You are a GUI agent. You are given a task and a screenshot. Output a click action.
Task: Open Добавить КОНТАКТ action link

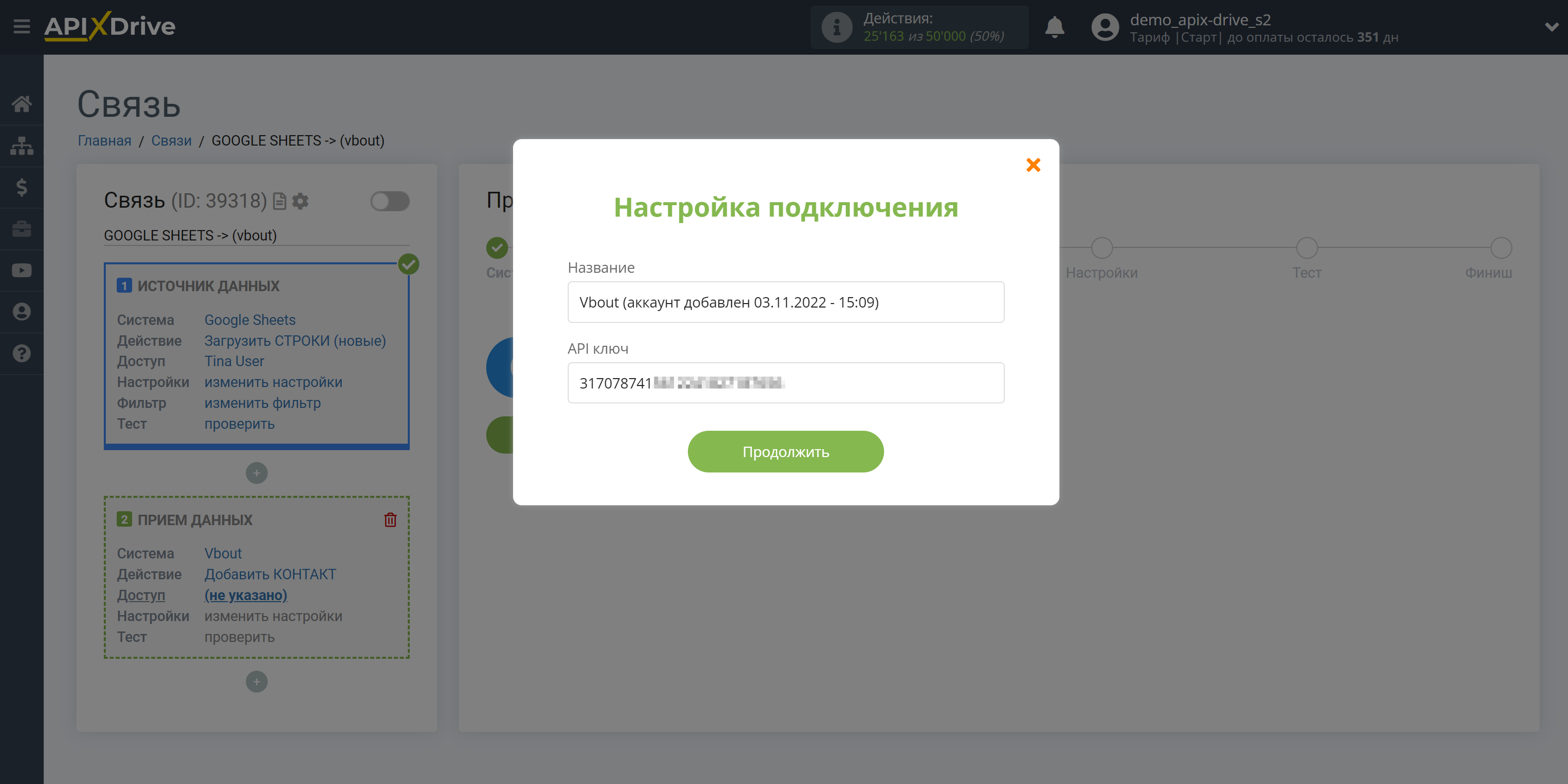click(x=270, y=574)
